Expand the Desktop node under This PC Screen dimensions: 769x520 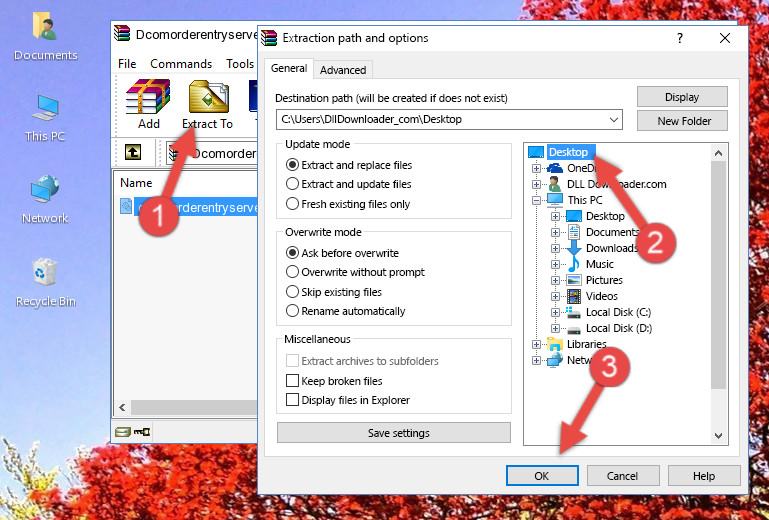pos(555,216)
